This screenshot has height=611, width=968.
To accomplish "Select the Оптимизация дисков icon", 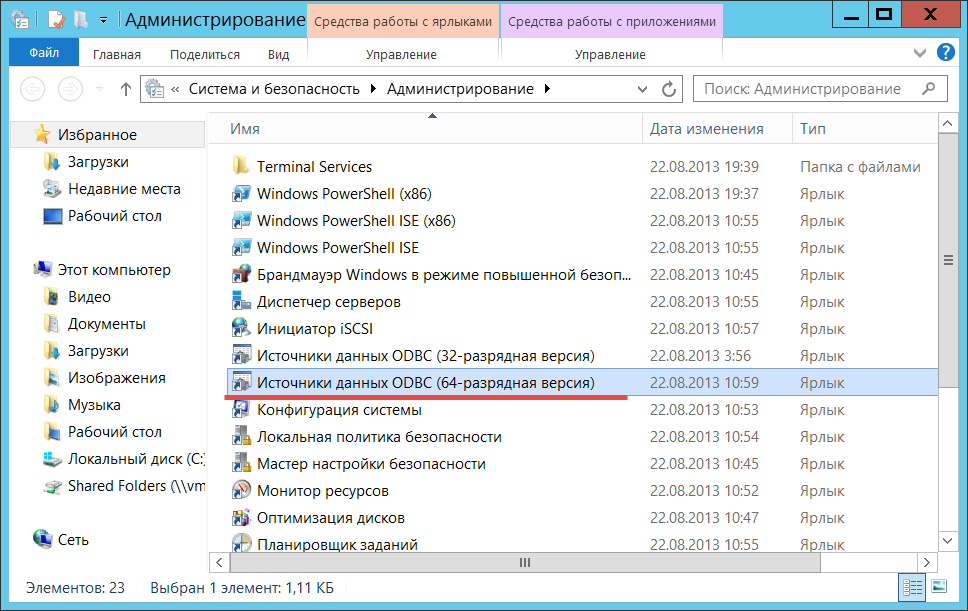I will pyautogui.click(x=241, y=518).
